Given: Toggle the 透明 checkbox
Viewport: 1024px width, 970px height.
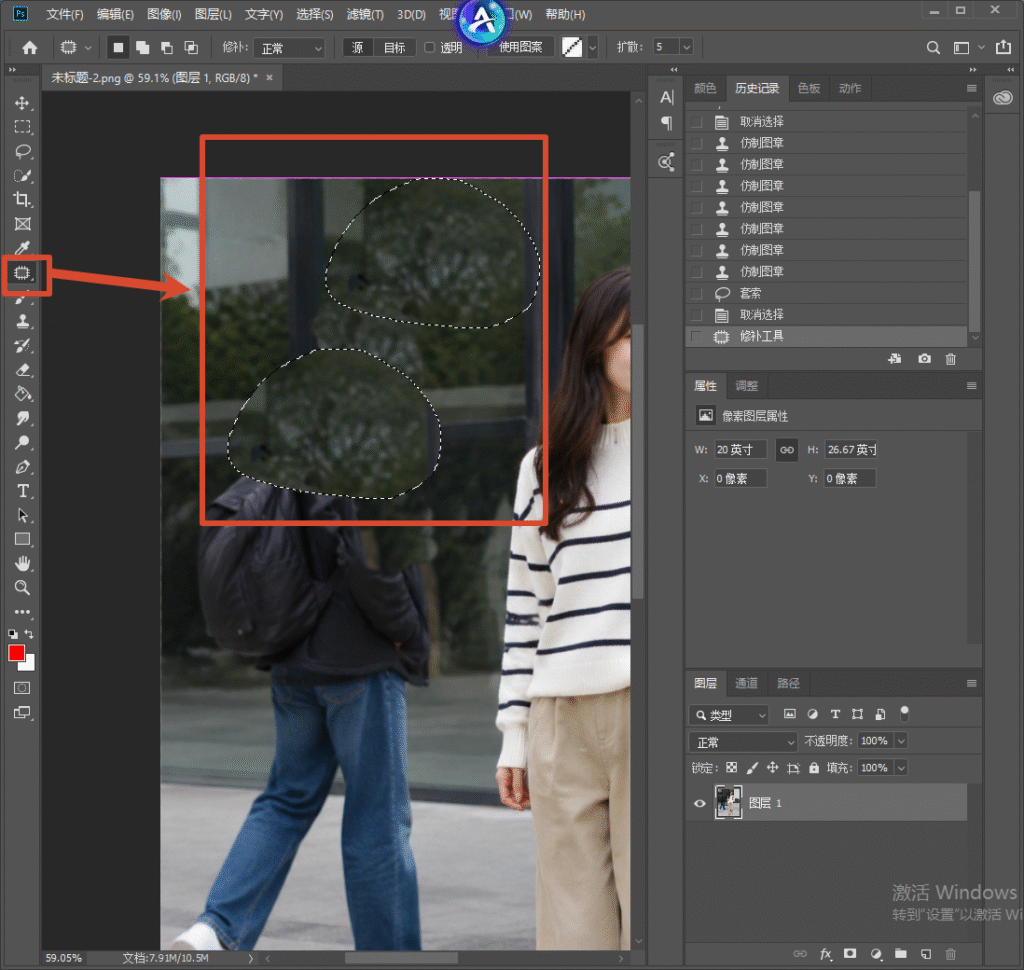Looking at the screenshot, I should [x=430, y=47].
